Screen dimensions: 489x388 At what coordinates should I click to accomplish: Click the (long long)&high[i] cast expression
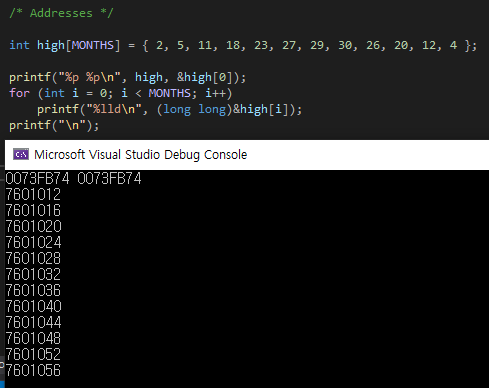click(226, 109)
